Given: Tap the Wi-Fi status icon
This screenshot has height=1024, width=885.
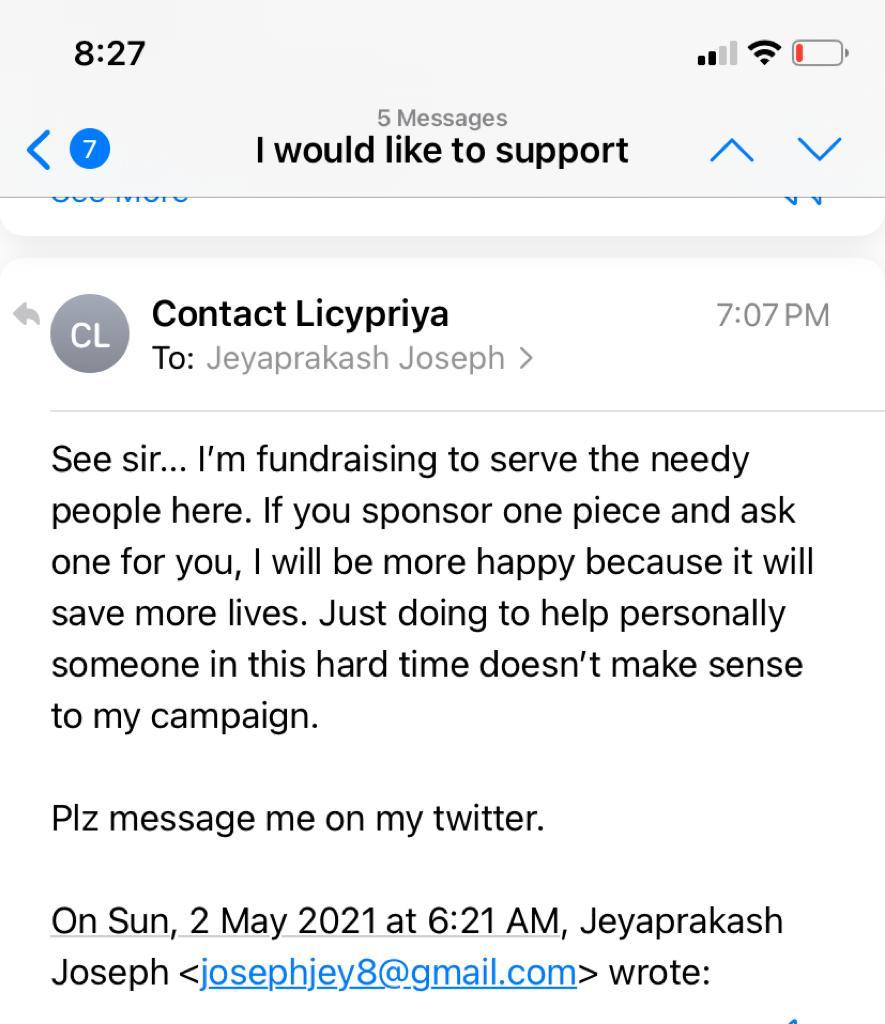Looking at the screenshot, I should [x=764, y=52].
